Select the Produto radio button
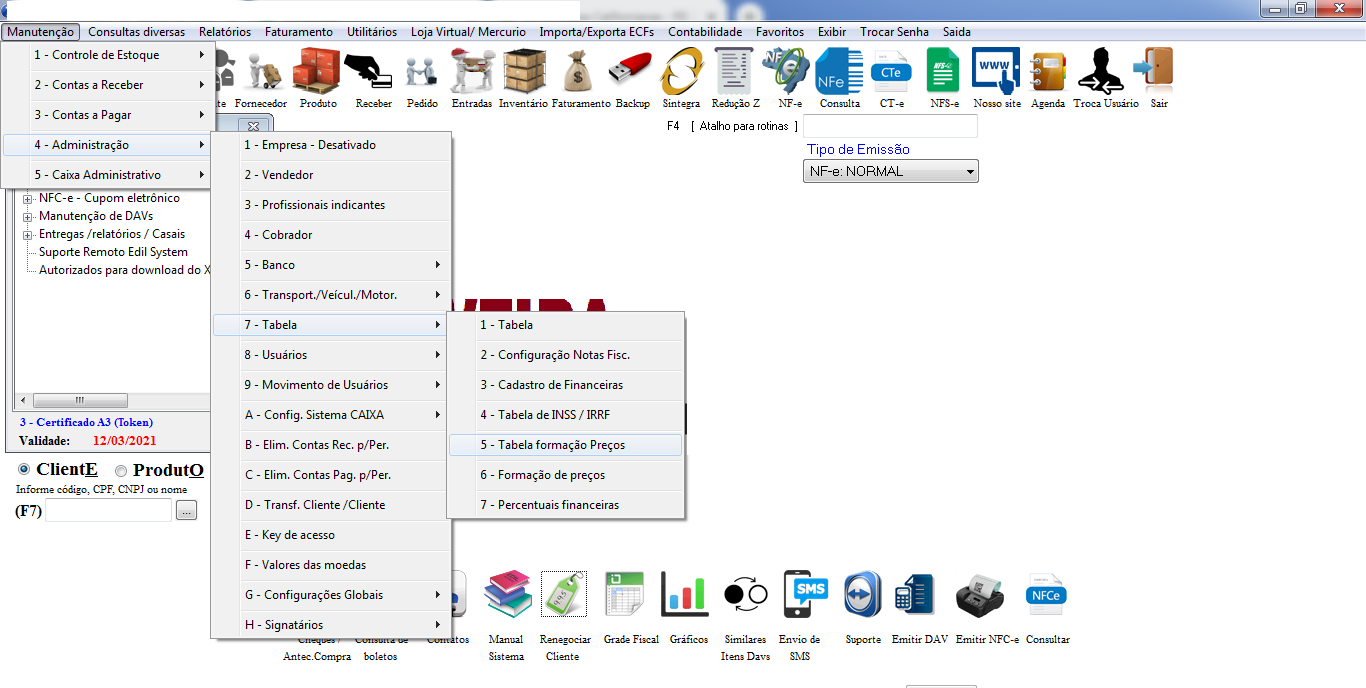The height and width of the screenshot is (688, 1366). [x=121, y=471]
